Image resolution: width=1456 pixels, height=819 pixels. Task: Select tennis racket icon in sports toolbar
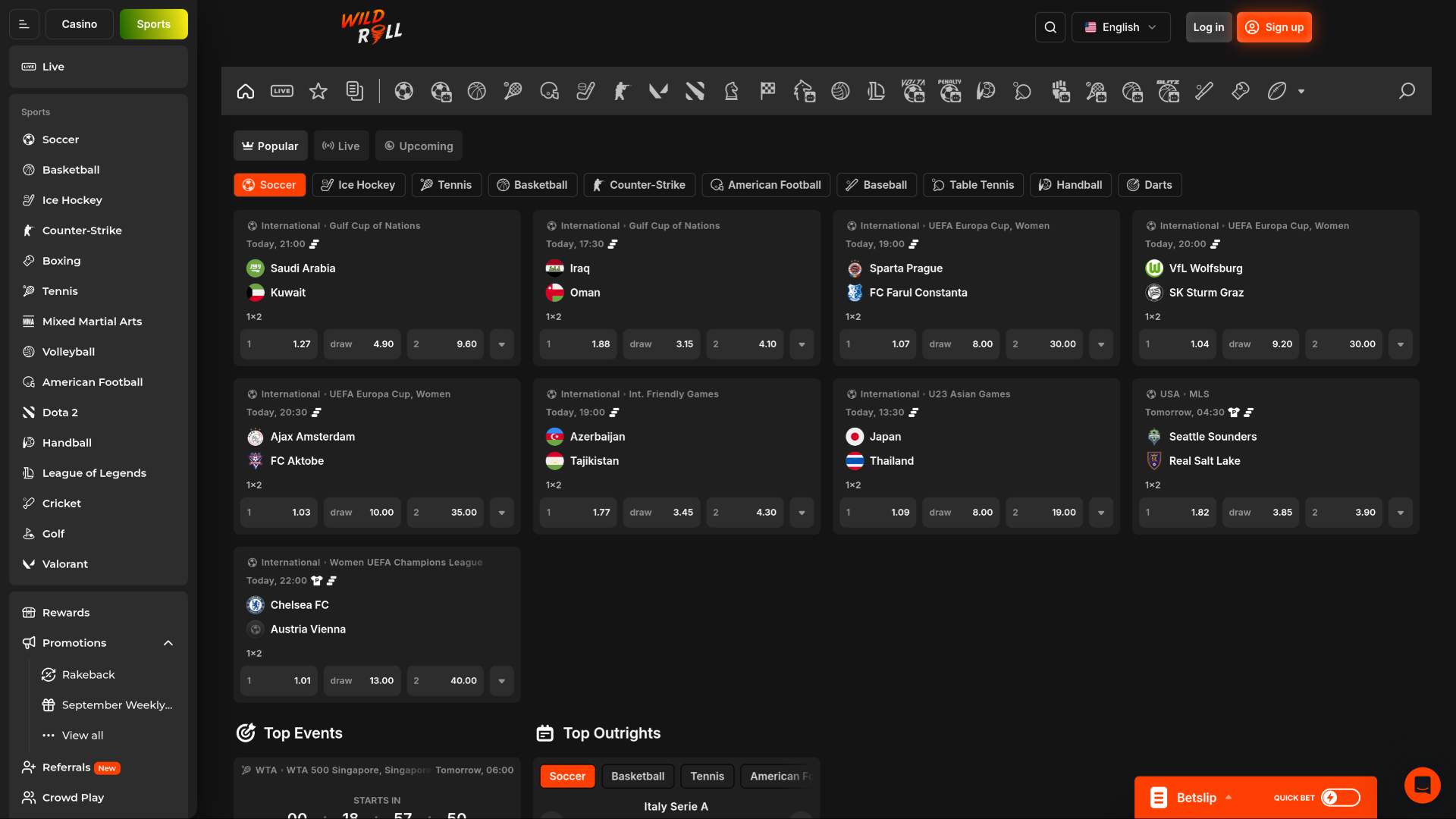(513, 91)
